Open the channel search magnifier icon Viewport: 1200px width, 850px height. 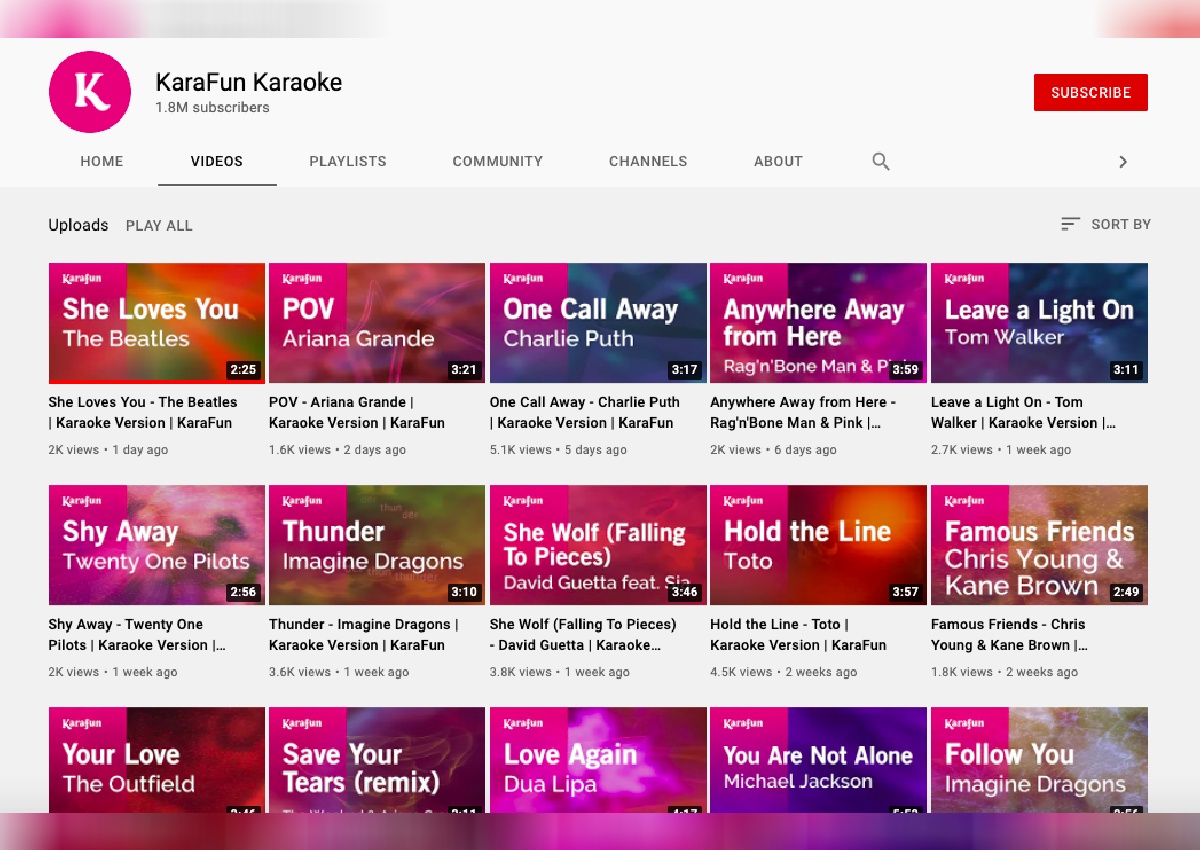881,161
